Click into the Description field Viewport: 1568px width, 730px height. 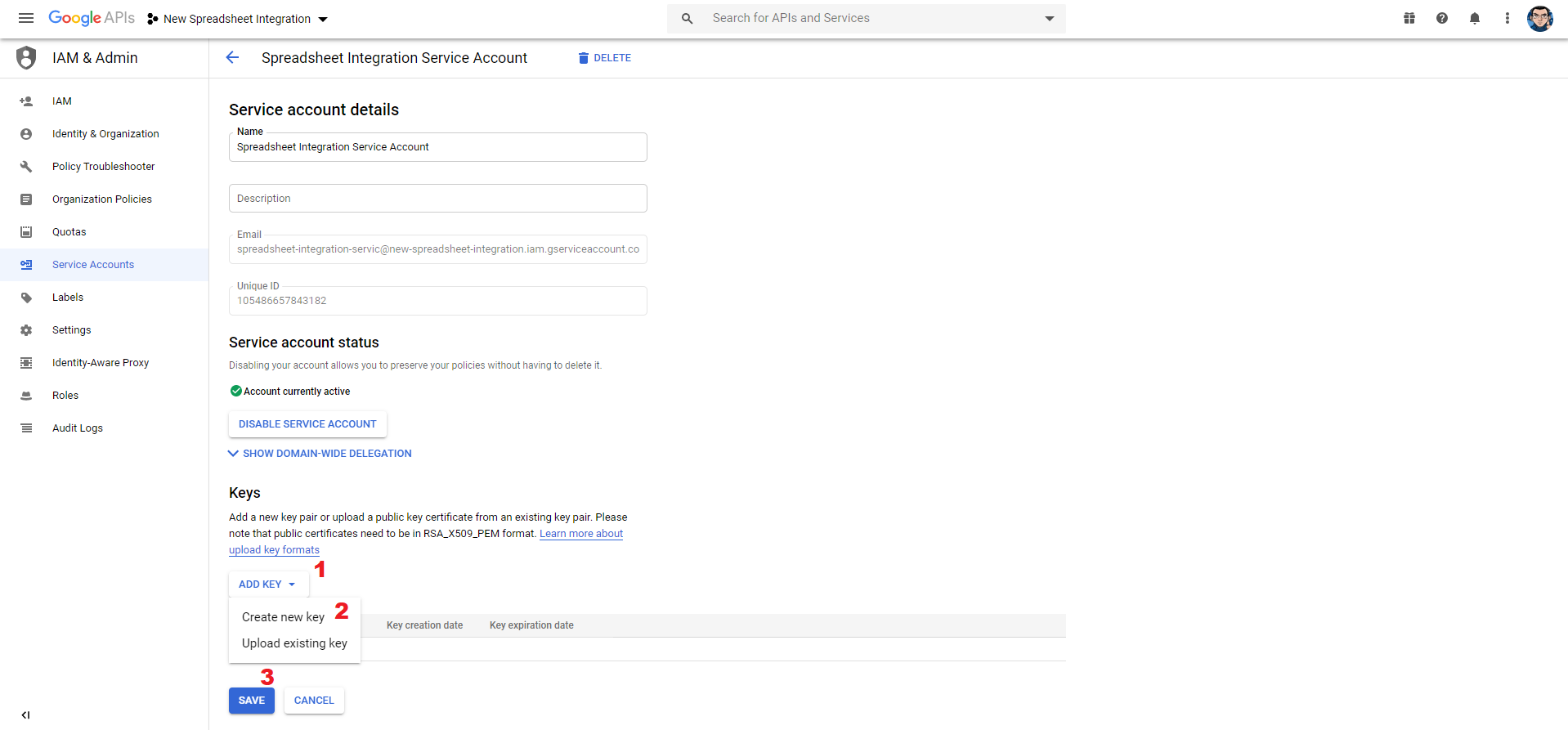click(x=438, y=199)
